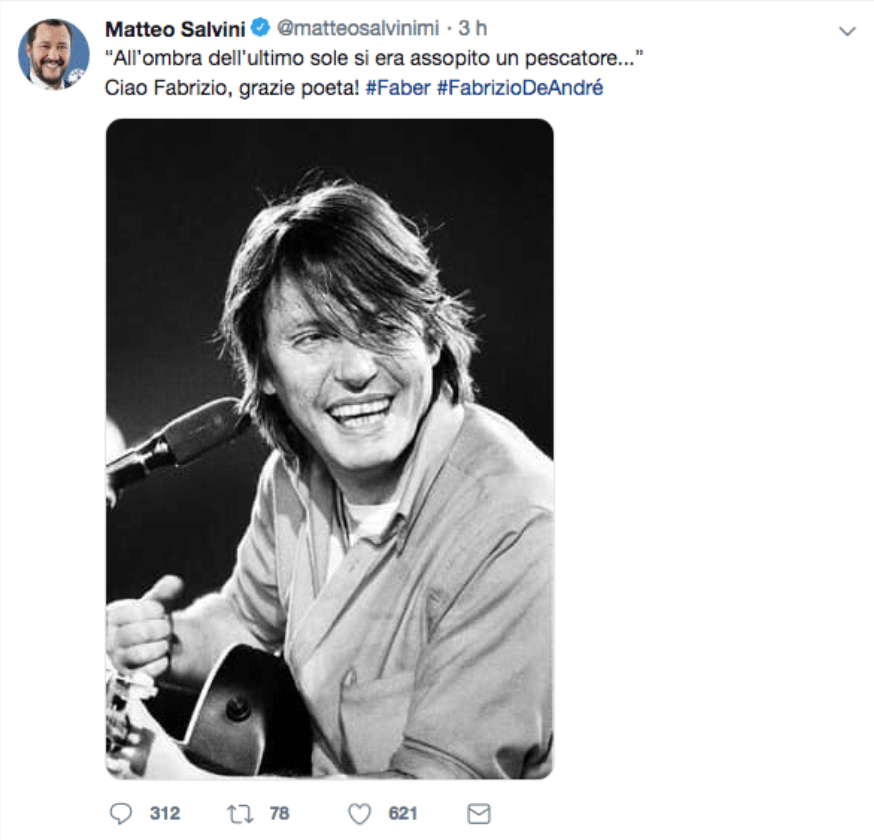Click the Matteo Salvini display name

[x=174, y=31]
